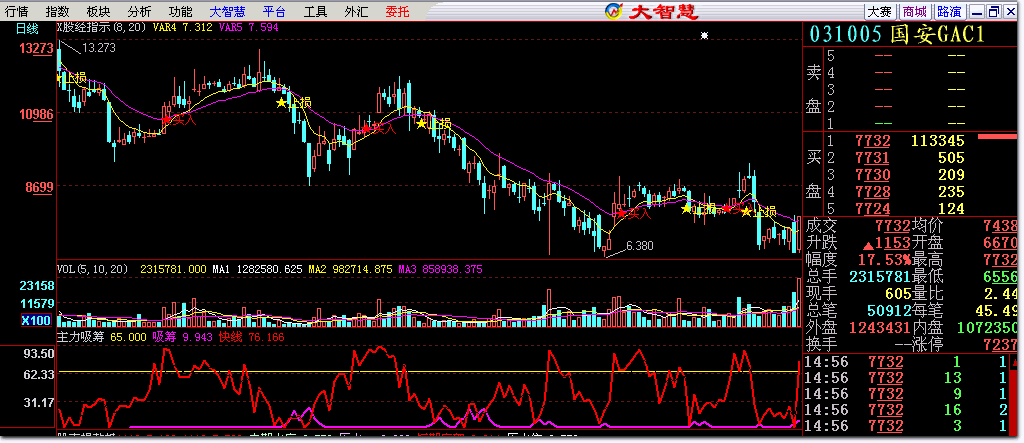Click the 93.50 indicator axis label
The width and height of the screenshot is (1024, 443).
click(x=38, y=353)
